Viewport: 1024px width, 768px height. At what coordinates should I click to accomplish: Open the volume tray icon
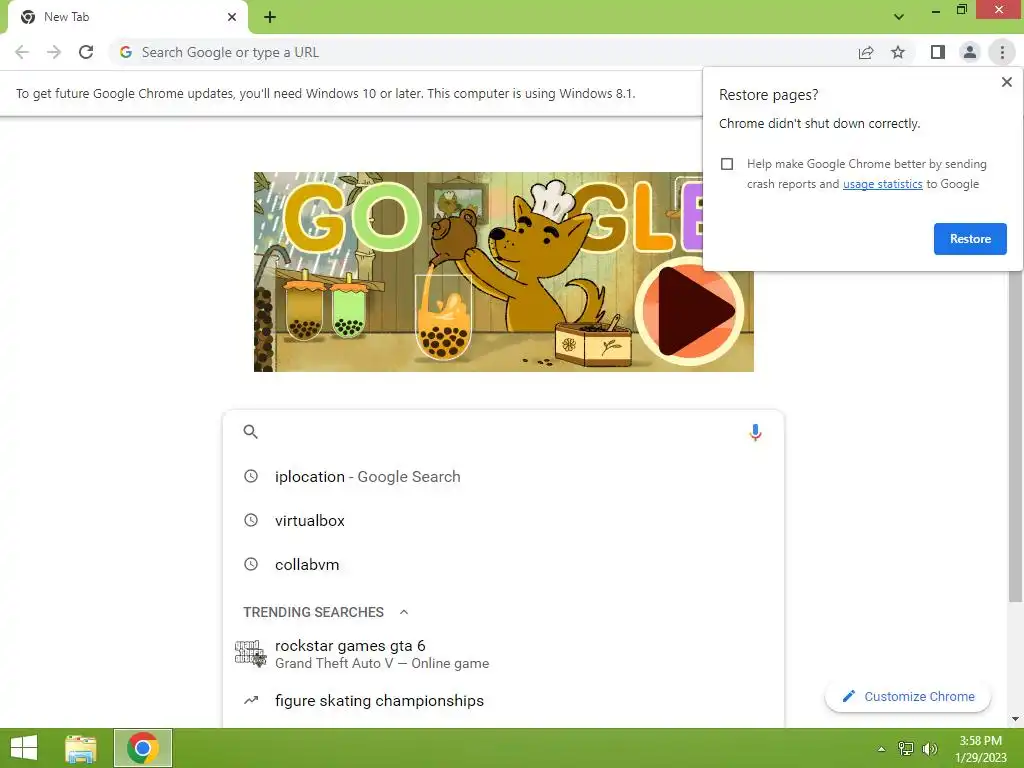click(x=929, y=749)
